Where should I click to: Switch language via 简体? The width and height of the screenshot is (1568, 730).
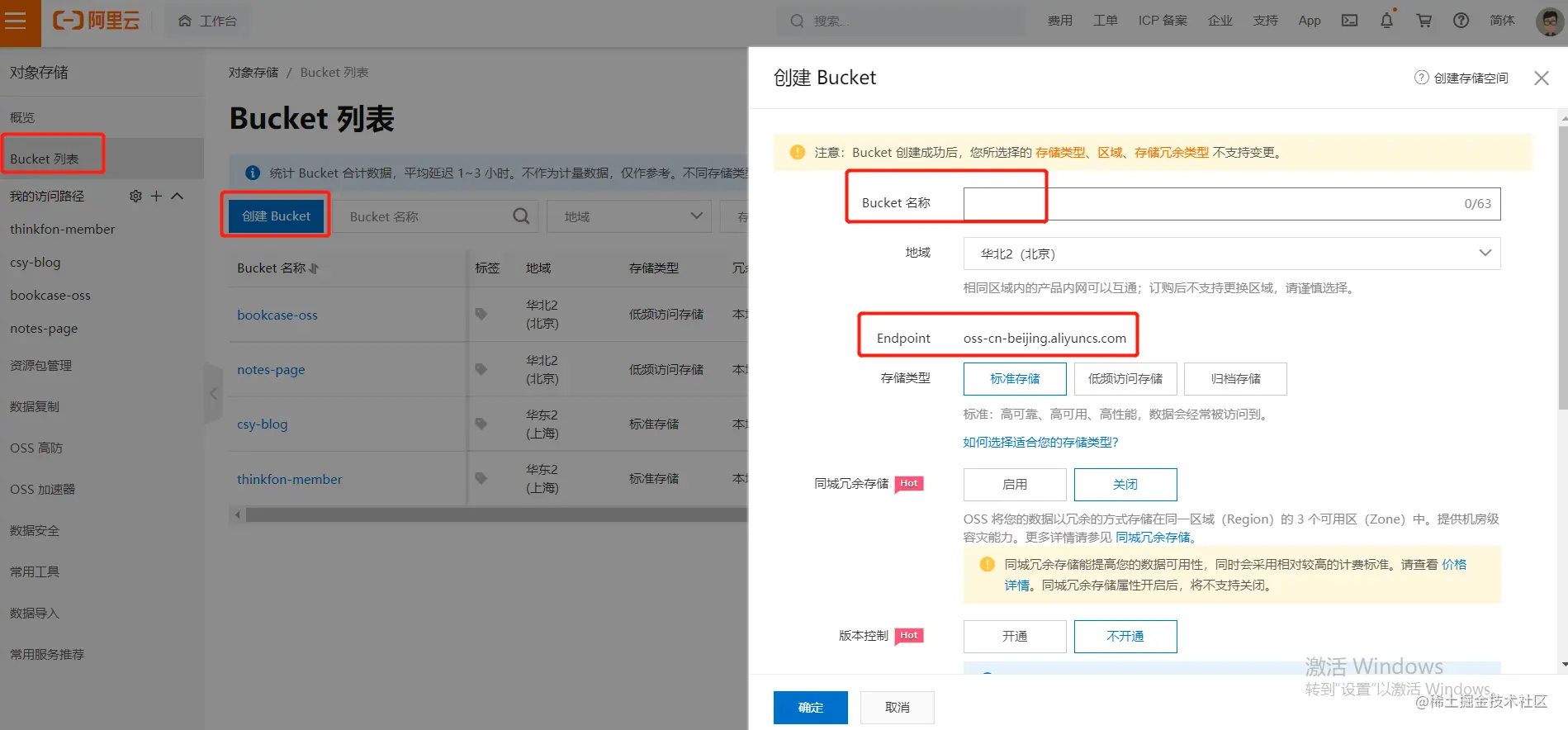point(1502,21)
